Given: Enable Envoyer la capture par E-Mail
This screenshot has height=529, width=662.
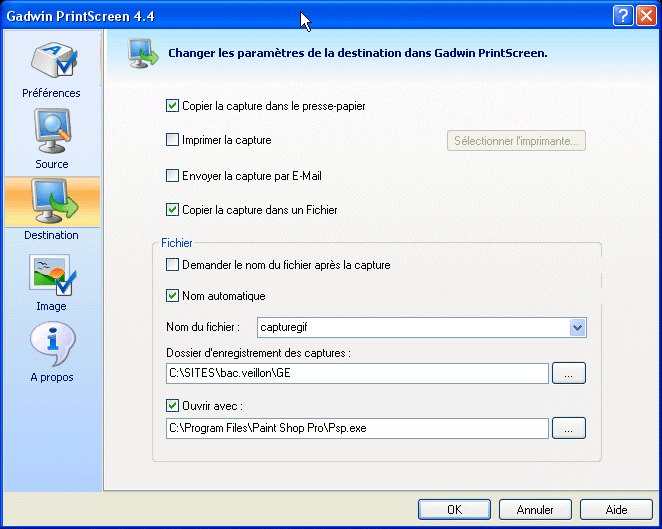Looking at the screenshot, I should point(172,176).
